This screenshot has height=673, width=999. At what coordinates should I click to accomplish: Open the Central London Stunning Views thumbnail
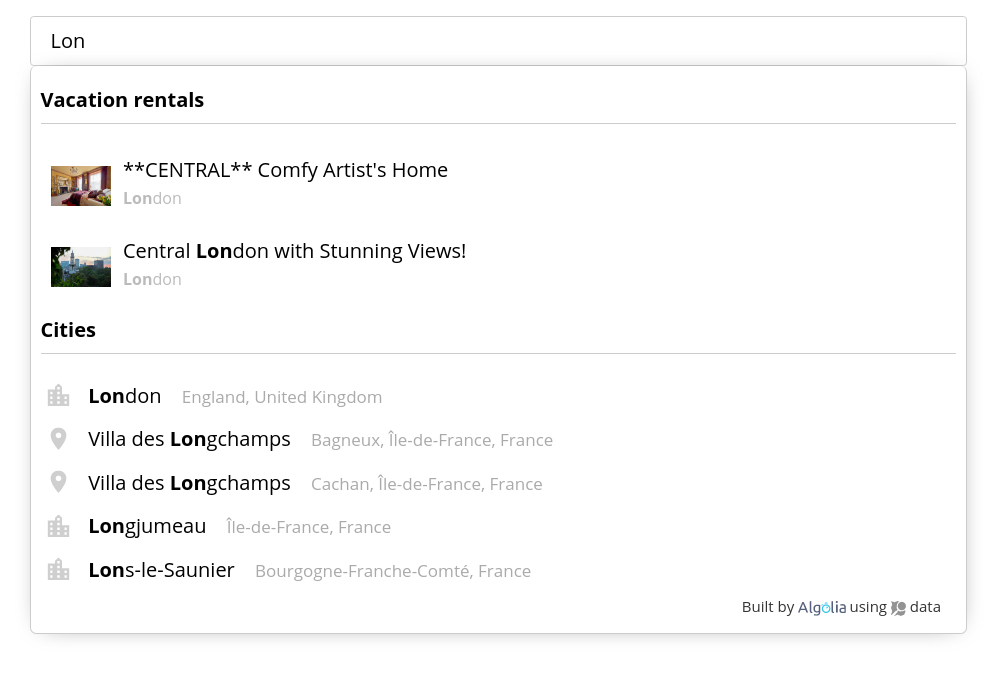(x=81, y=267)
